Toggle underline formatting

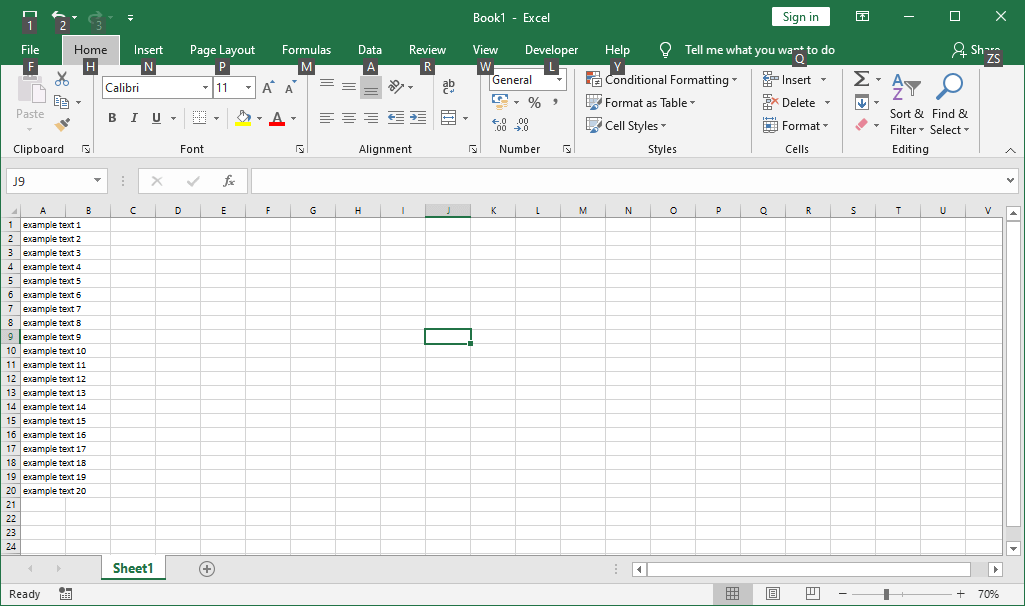tap(155, 118)
